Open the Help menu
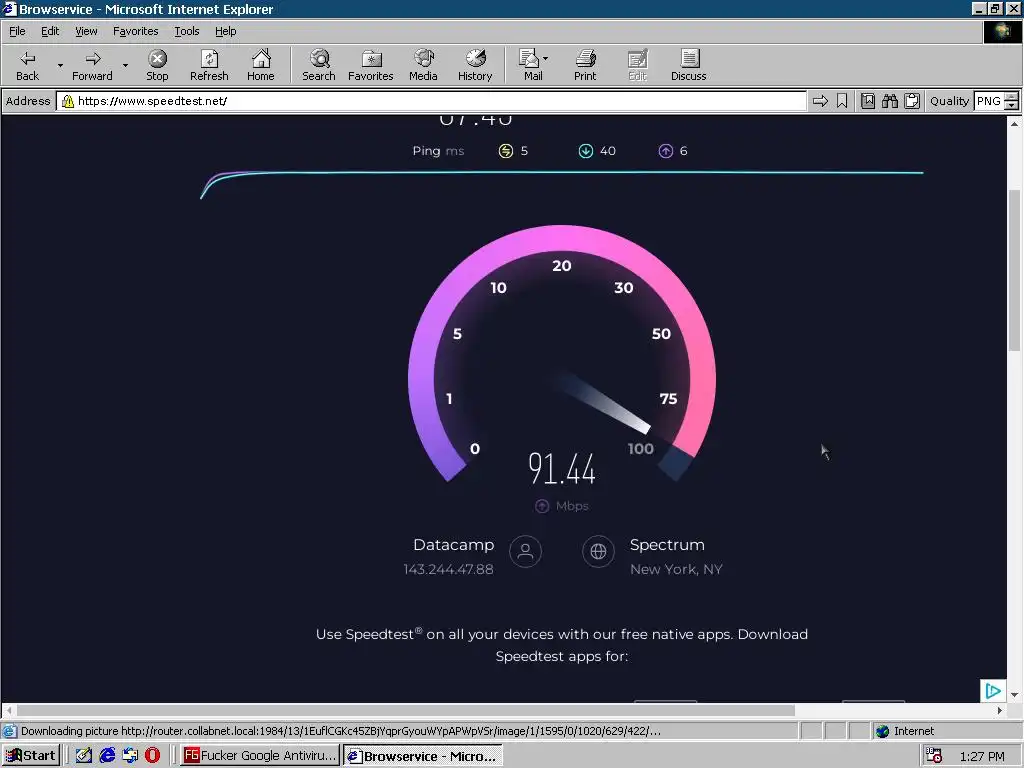This screenshot has width=1024, height=768. 225,31
